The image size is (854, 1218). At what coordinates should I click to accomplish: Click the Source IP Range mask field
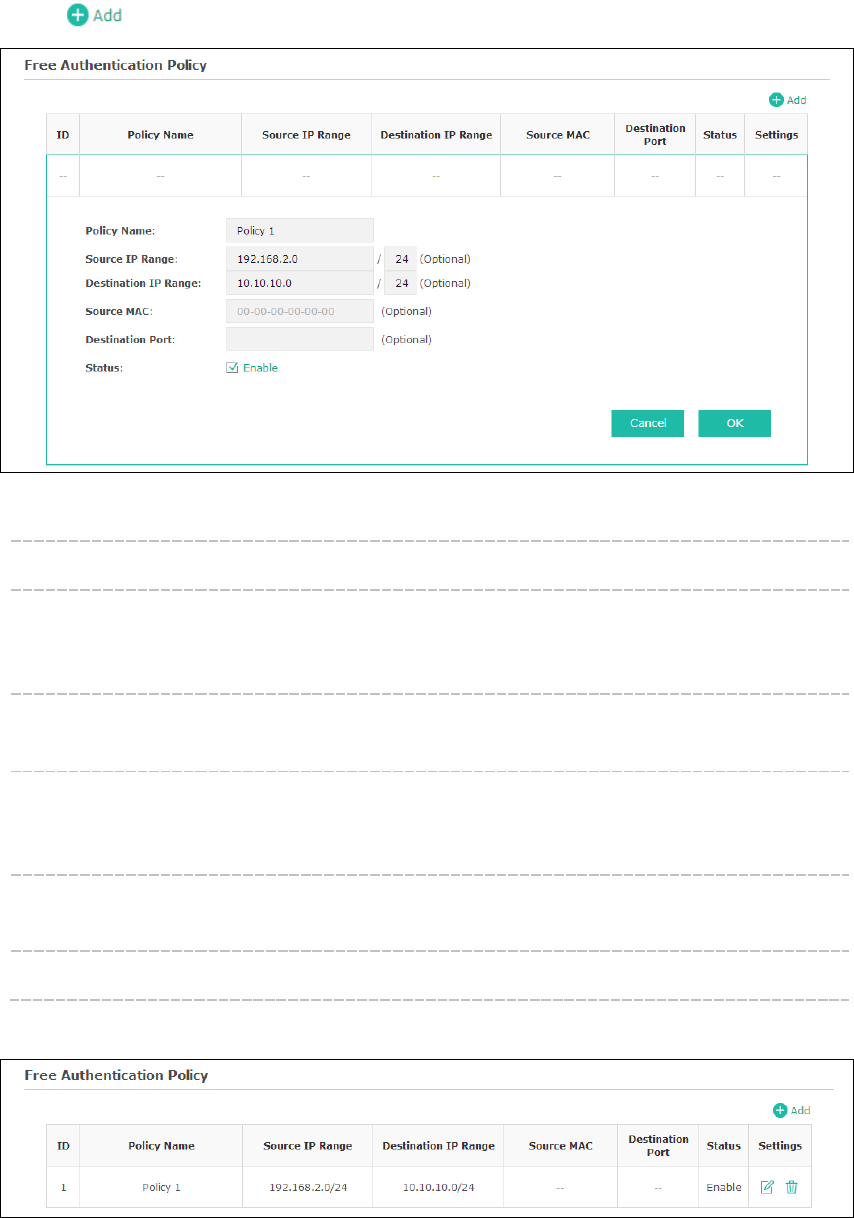point(401,258)
